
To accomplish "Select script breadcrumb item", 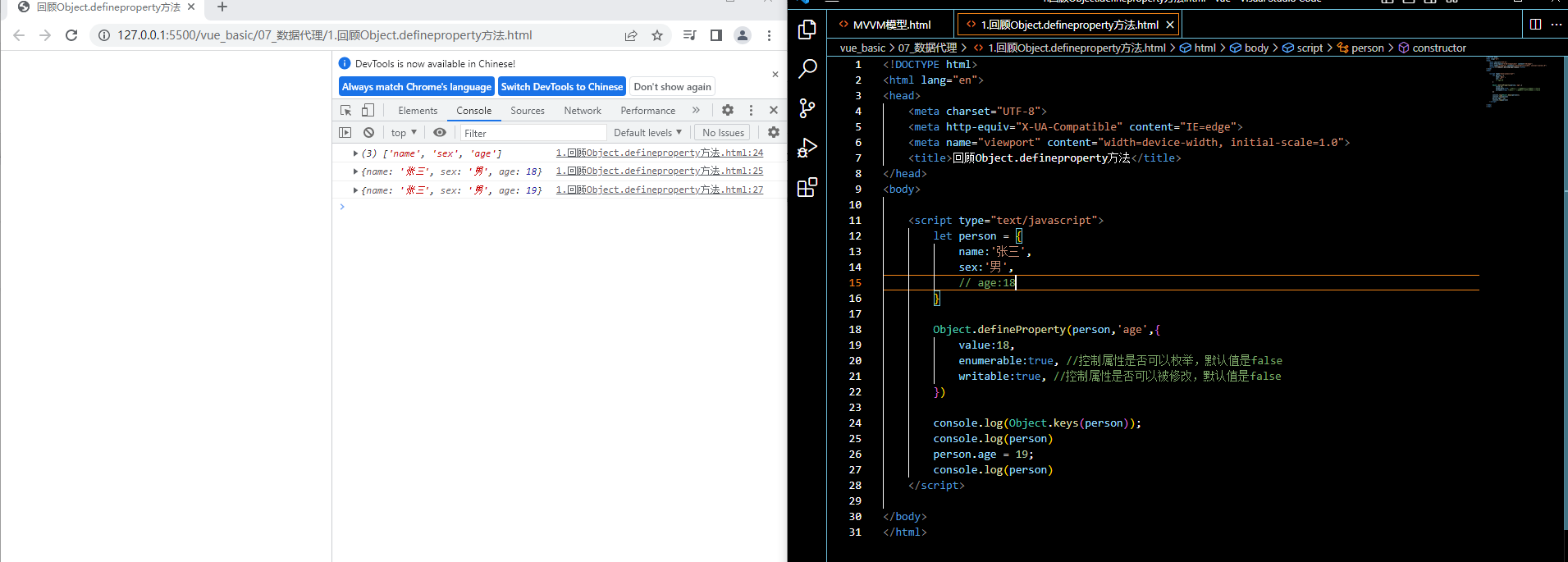I will pos(1302,48).
